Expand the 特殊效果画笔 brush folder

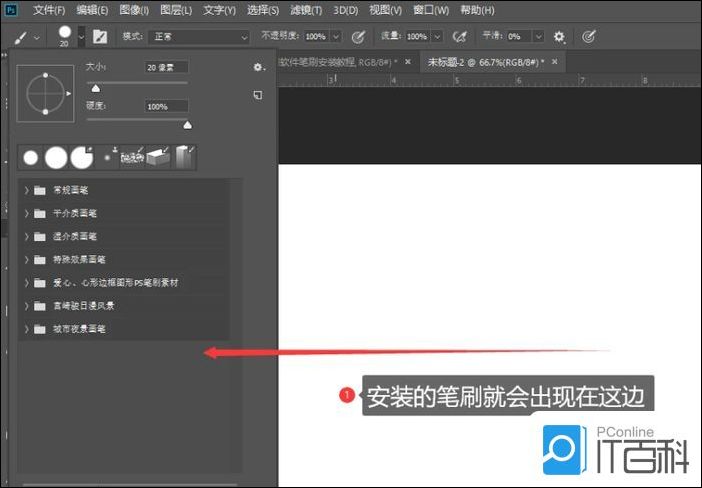pos(26,259)
